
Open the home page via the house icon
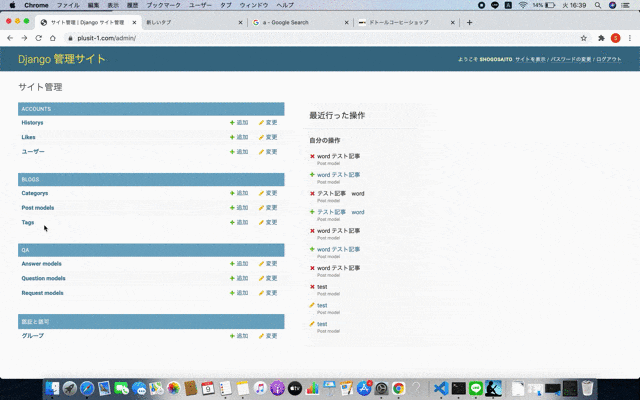coord(53,38)
